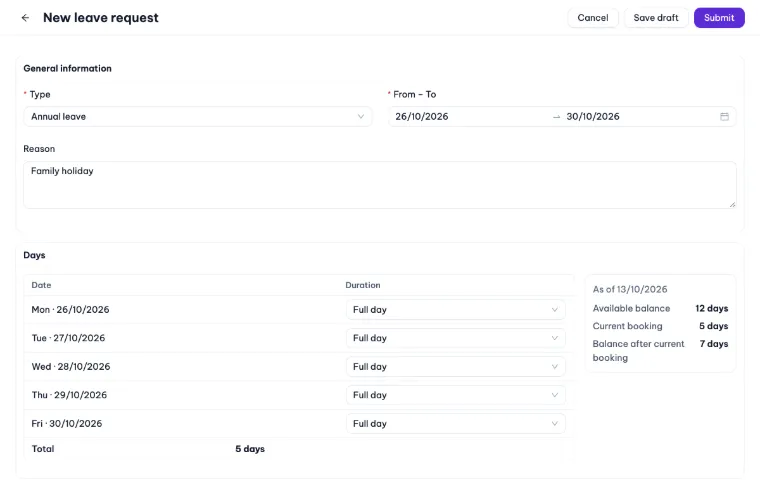Click the Total 5 days value
This screenshot has height=485, width=760.
click(250, 449)
